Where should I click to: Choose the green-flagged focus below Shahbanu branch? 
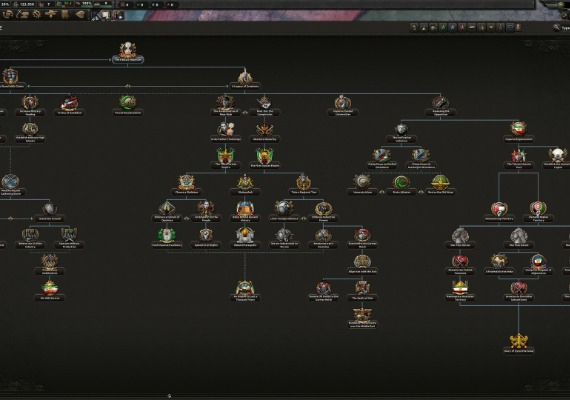tap(167, 238)
